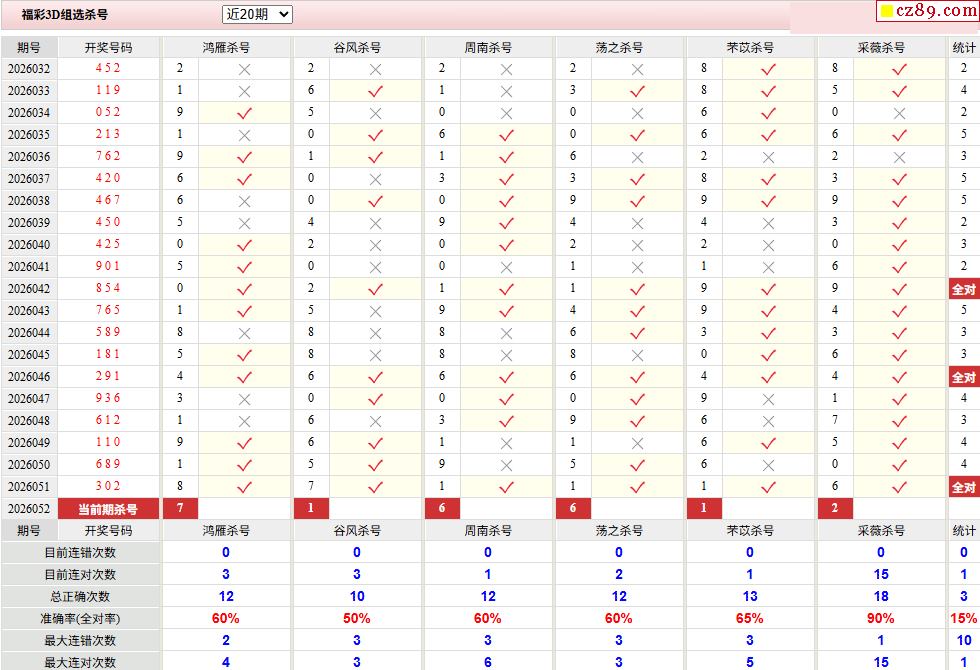980x670 pixels.
Task: Click the cross mark for 采薇杀号 in row 2026034
Action: point(899,113)
